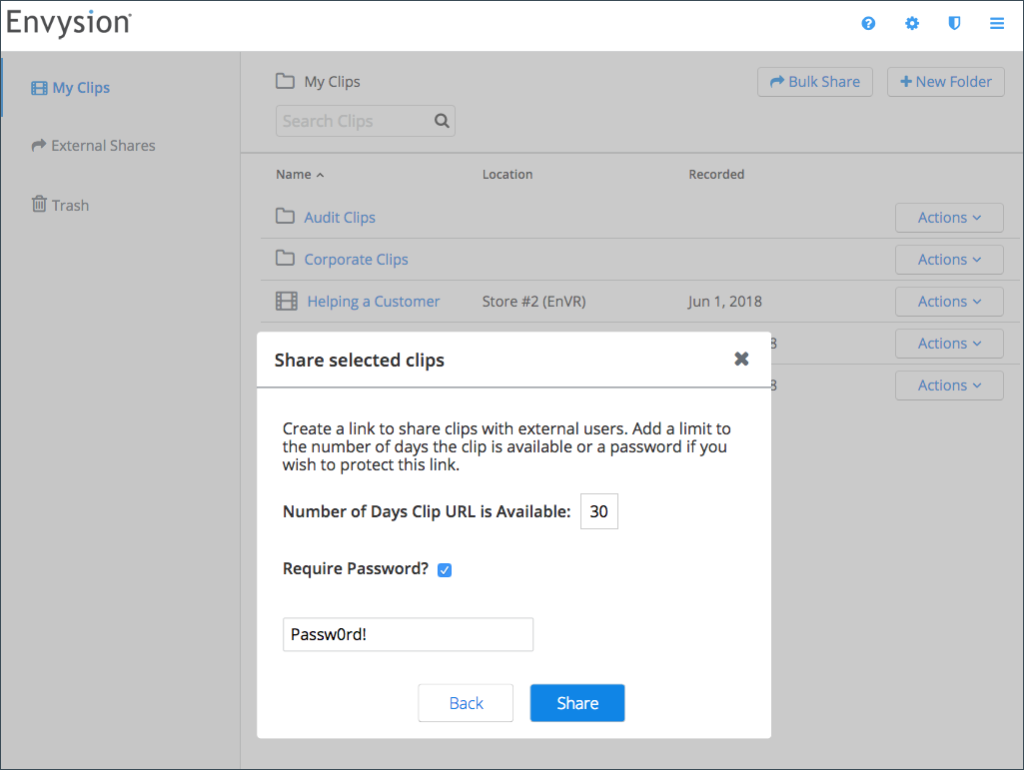This screenshot has width=1024, height=770.
Task: Click the shield icon in header
Action: [x=954, y=23]
